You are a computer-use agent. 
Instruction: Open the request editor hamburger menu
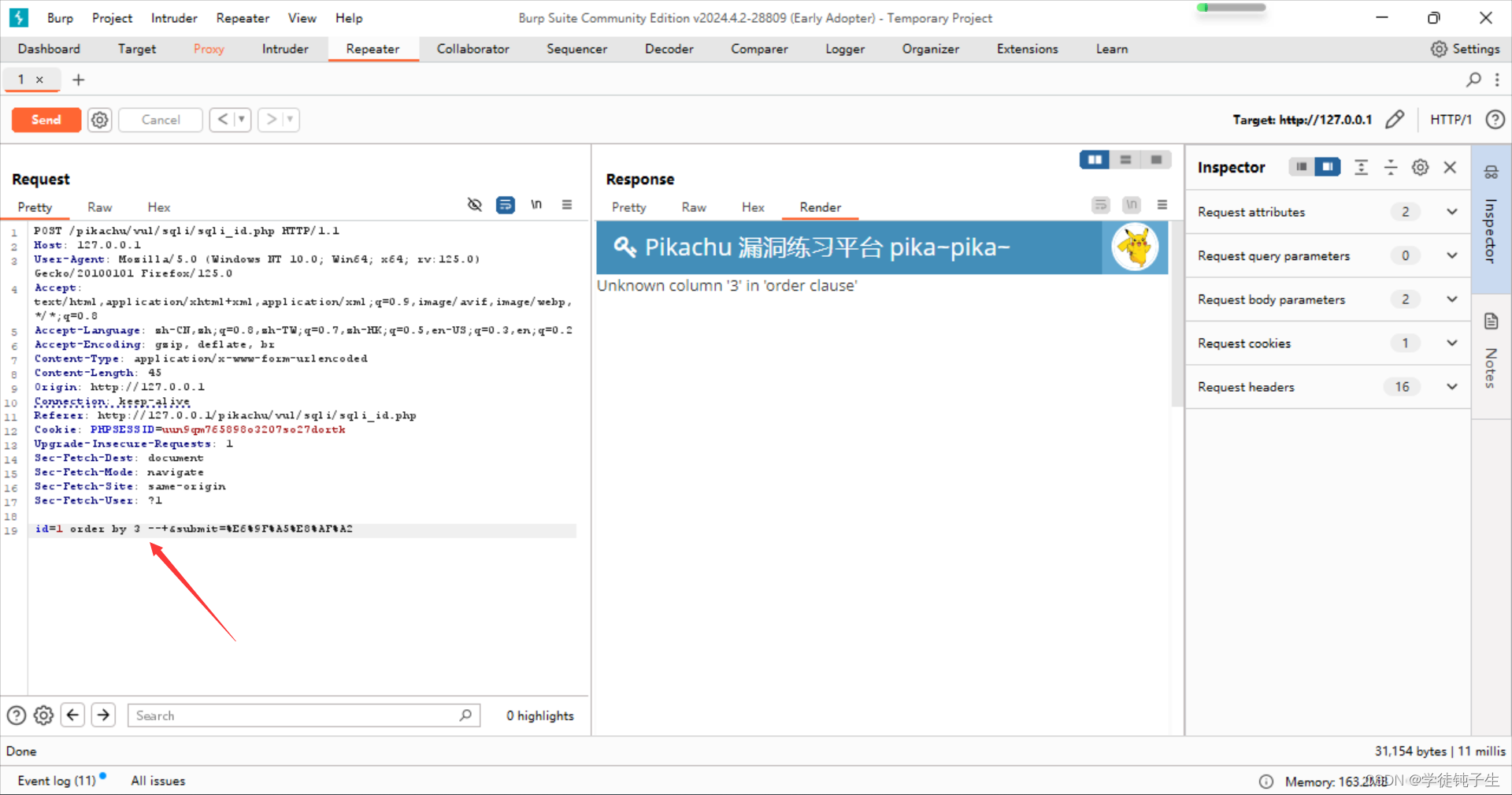[x=567, y=205]
